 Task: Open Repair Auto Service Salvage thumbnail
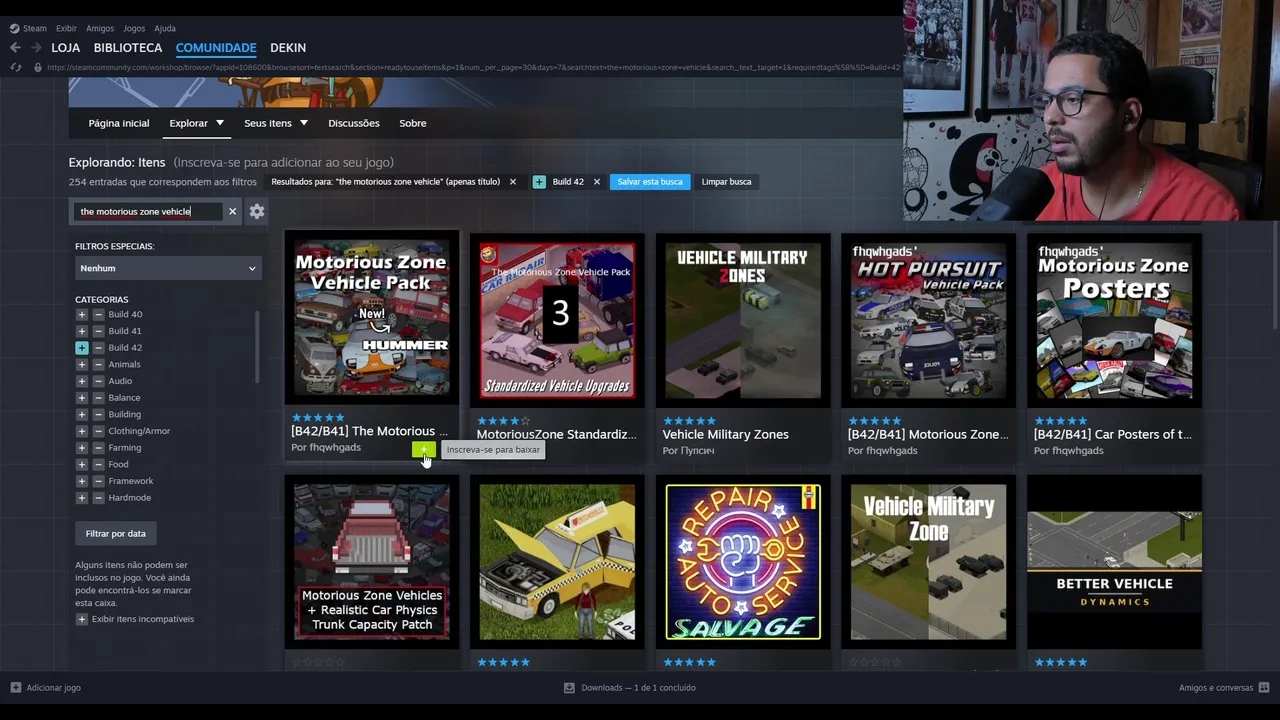click(743, 562)
